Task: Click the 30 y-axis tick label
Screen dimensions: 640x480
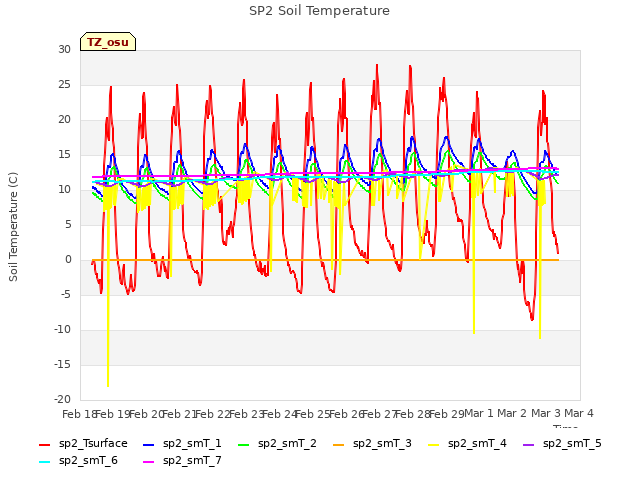Action: click(64, 49)
